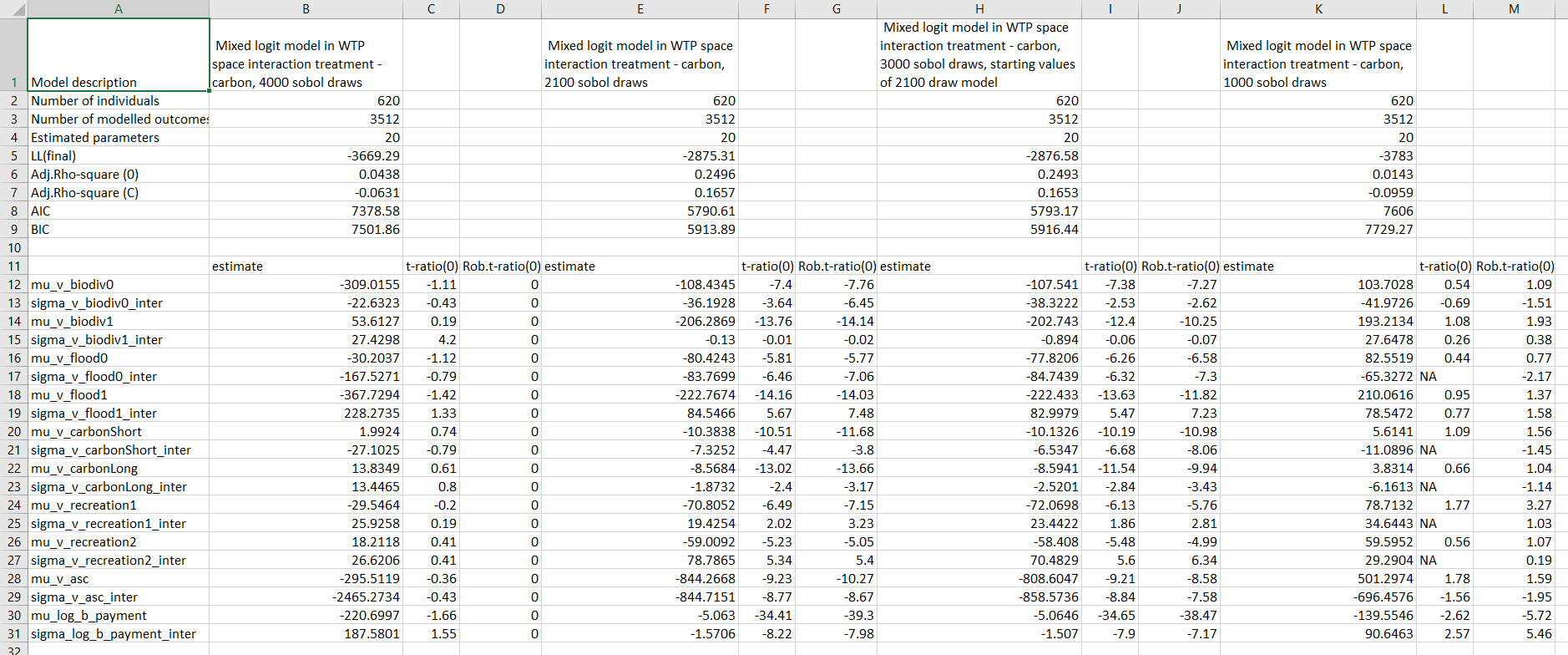The width and height of the screenshot is (1568, 655).
Task: Select row 31 header
Action: 13,634
